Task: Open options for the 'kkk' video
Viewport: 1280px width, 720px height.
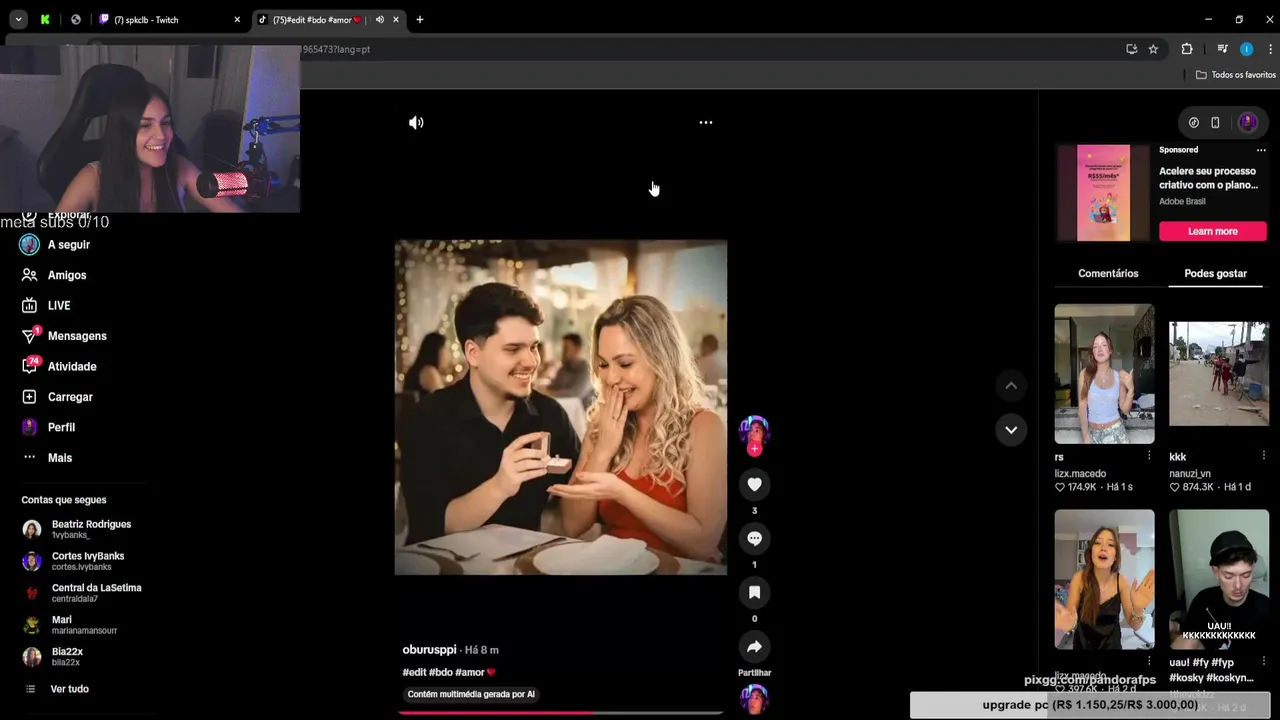Action: point(1263,456)
